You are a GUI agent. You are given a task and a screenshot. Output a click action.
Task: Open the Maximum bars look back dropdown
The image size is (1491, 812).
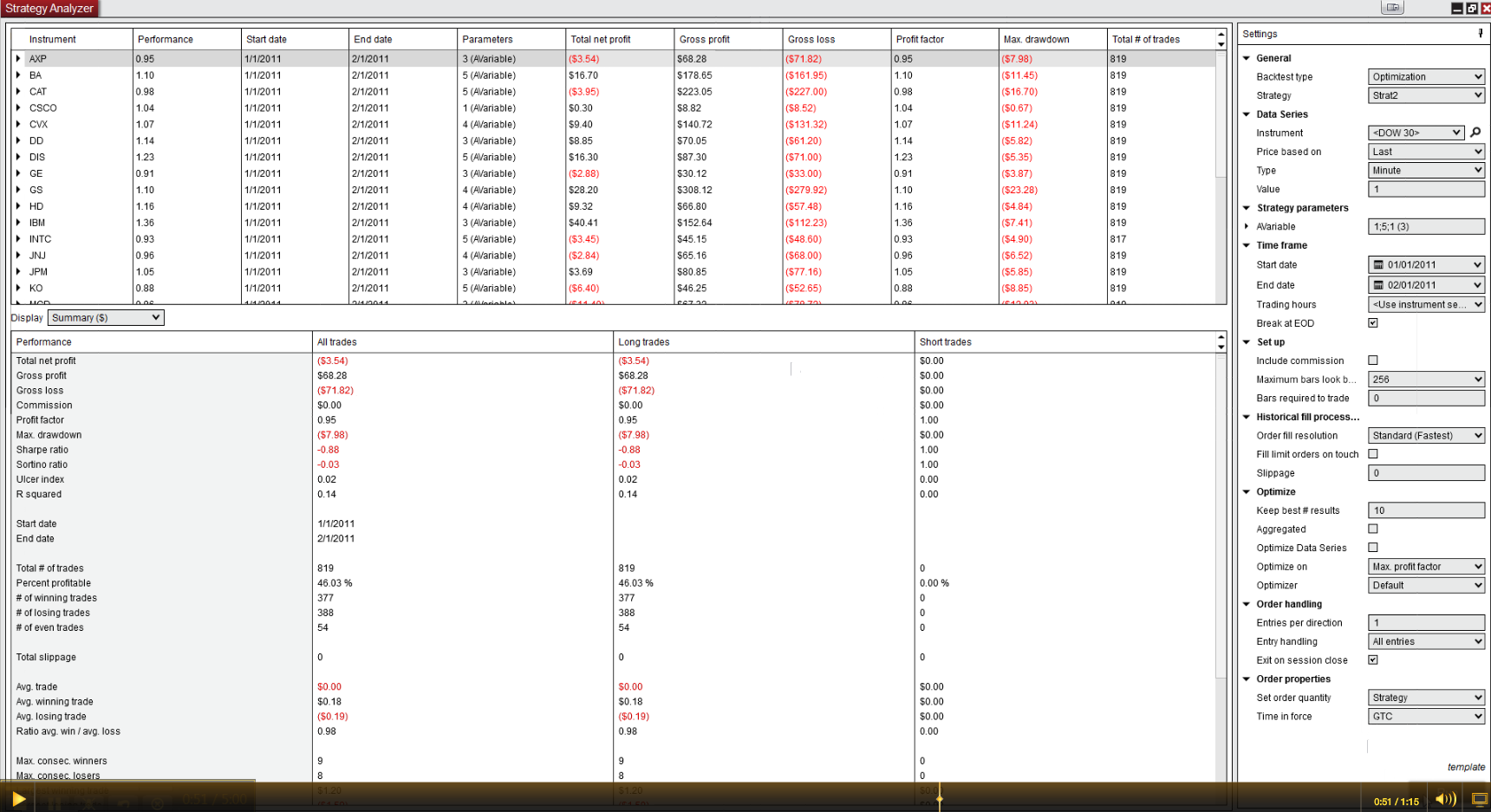click(1426, 380)
